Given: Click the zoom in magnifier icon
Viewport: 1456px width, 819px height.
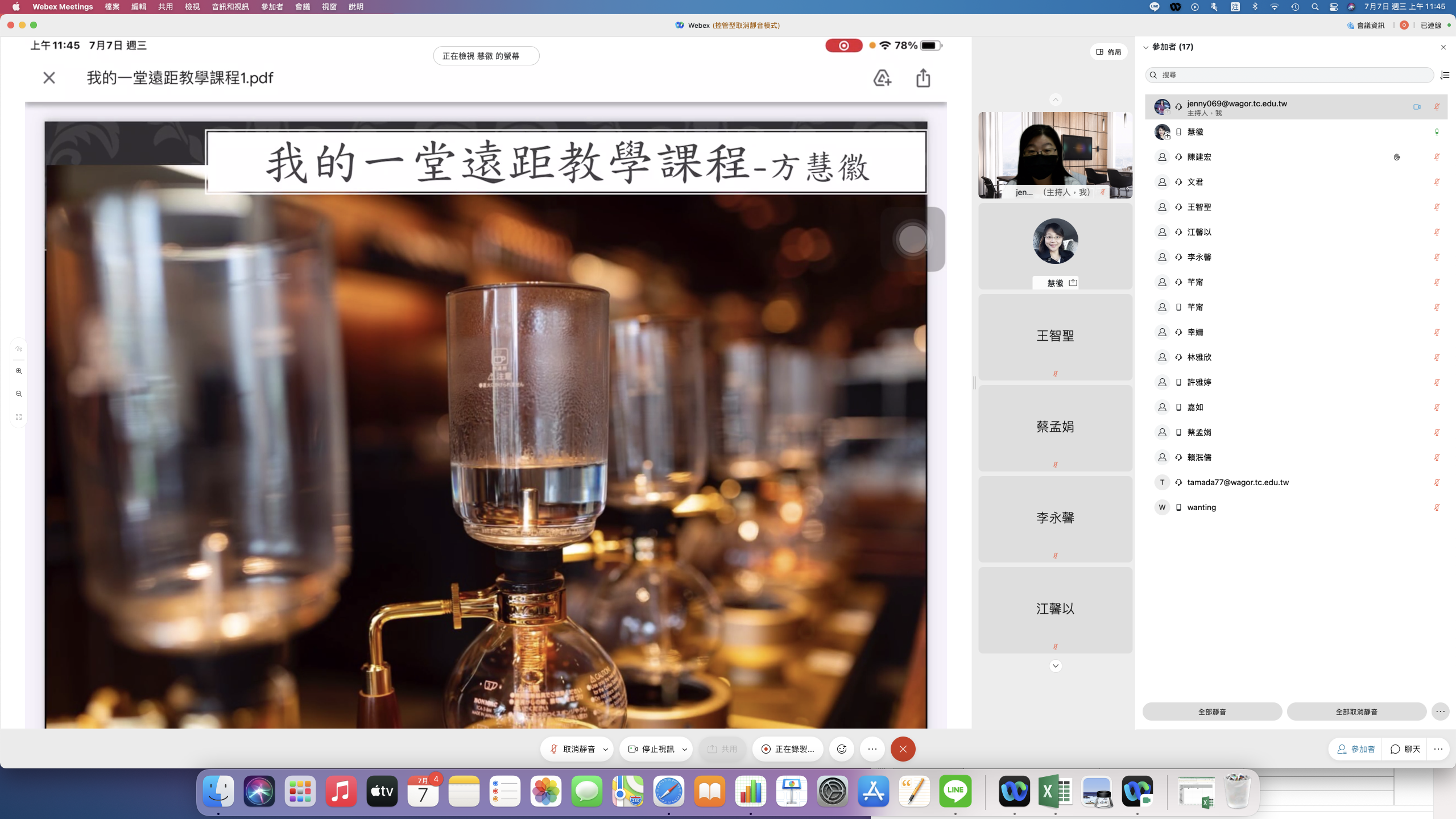Looking at the screenshot, I should pos(19,371).
